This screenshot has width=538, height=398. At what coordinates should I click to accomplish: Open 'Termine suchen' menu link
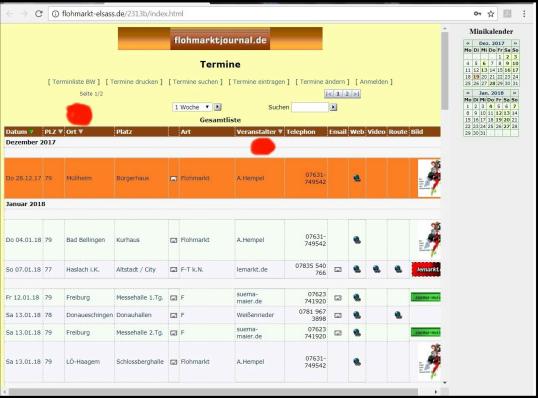click(196, 82)
